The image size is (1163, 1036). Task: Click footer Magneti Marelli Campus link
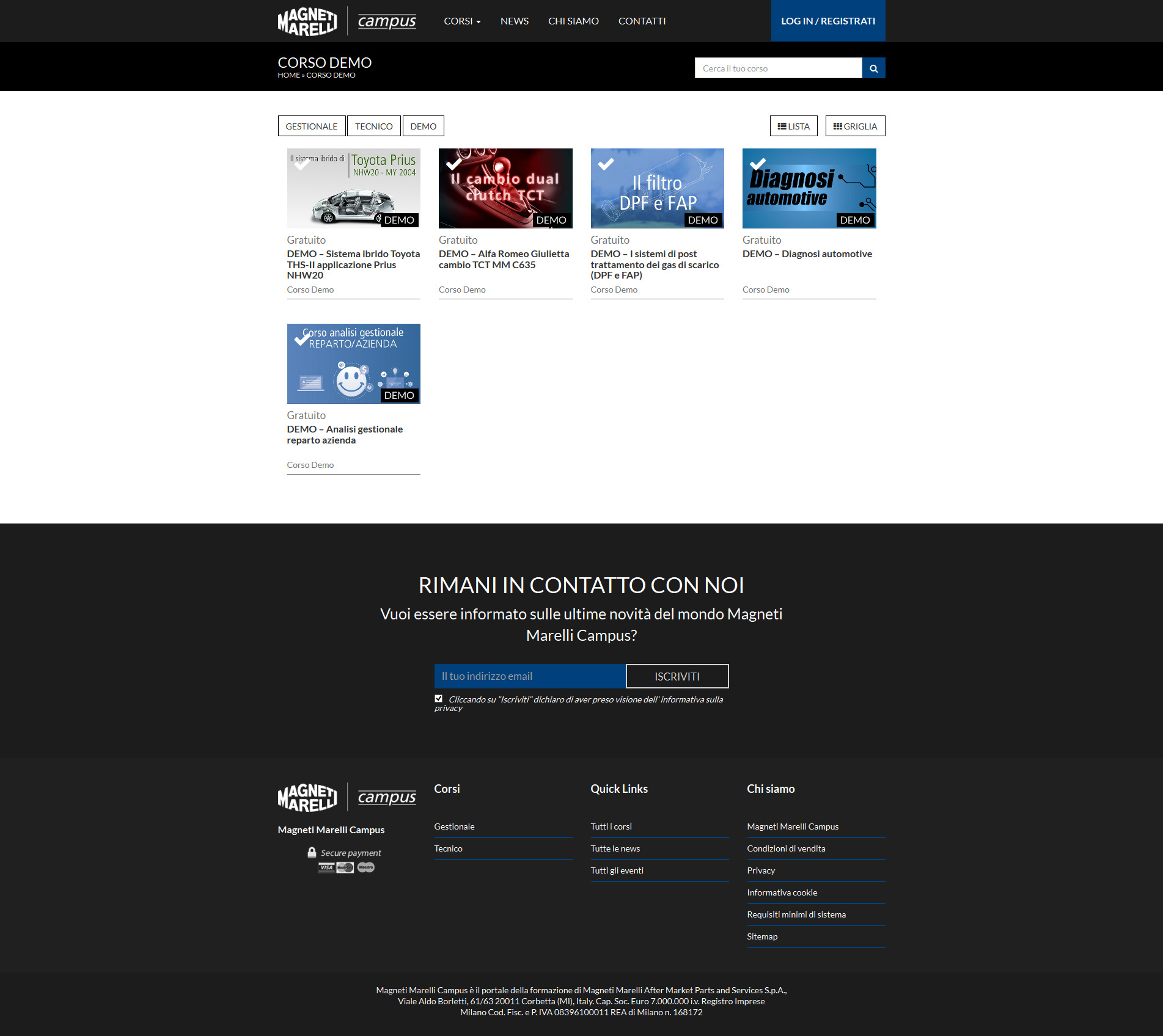793,826
